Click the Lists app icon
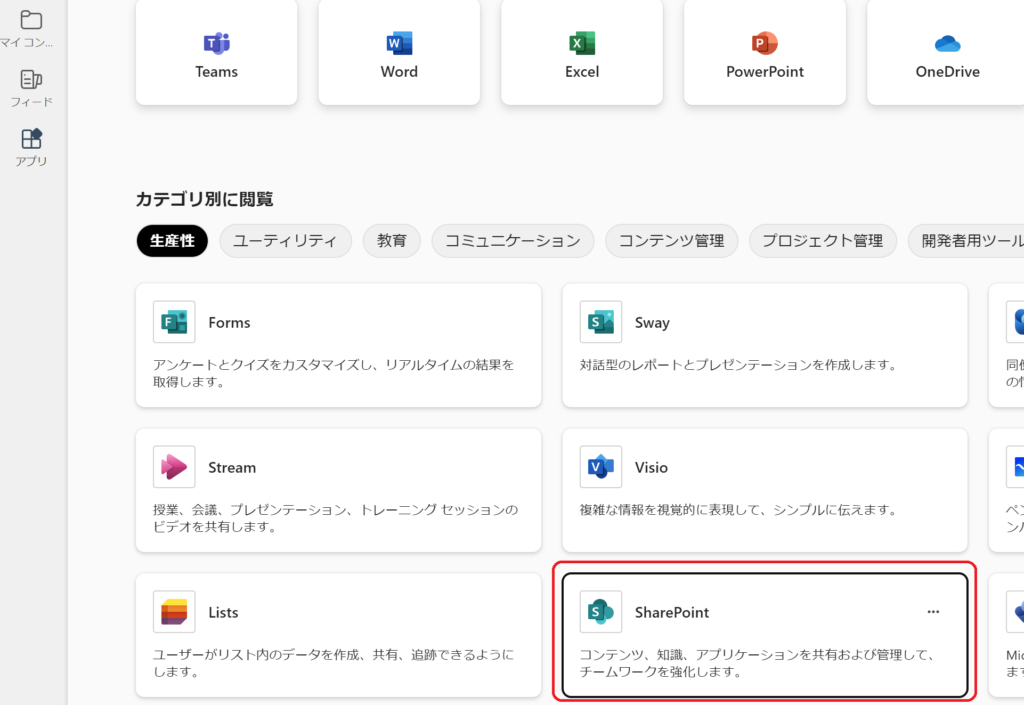The width and height of the screenshot is (1024, 705). click(x=174, y=612)
